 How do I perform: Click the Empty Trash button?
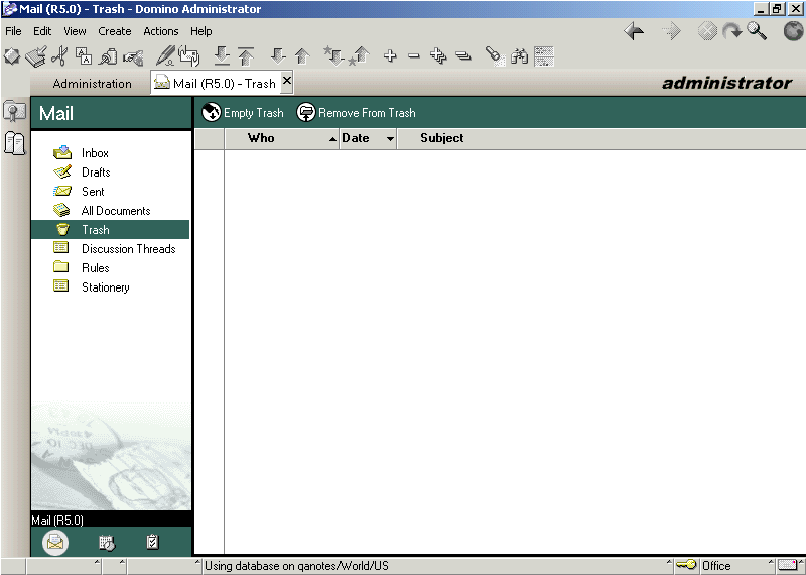(x=243, y=113)
